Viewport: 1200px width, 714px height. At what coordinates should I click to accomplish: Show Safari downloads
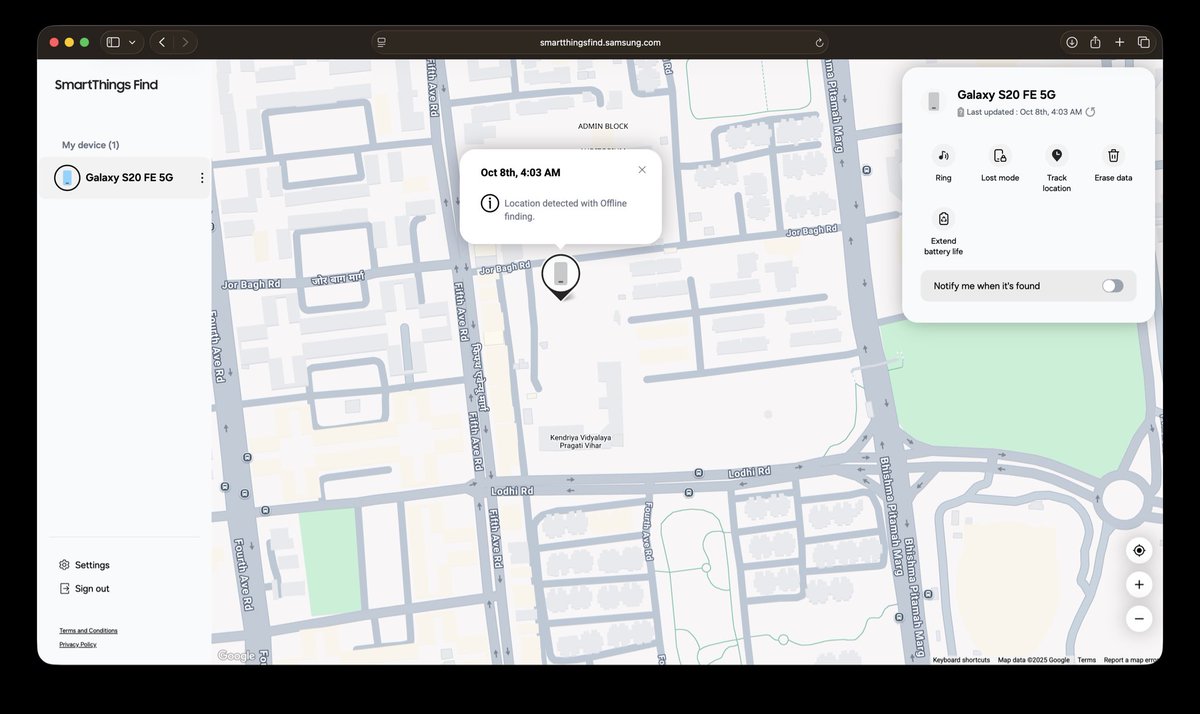pyautogui.click(x=1071, y=42)
